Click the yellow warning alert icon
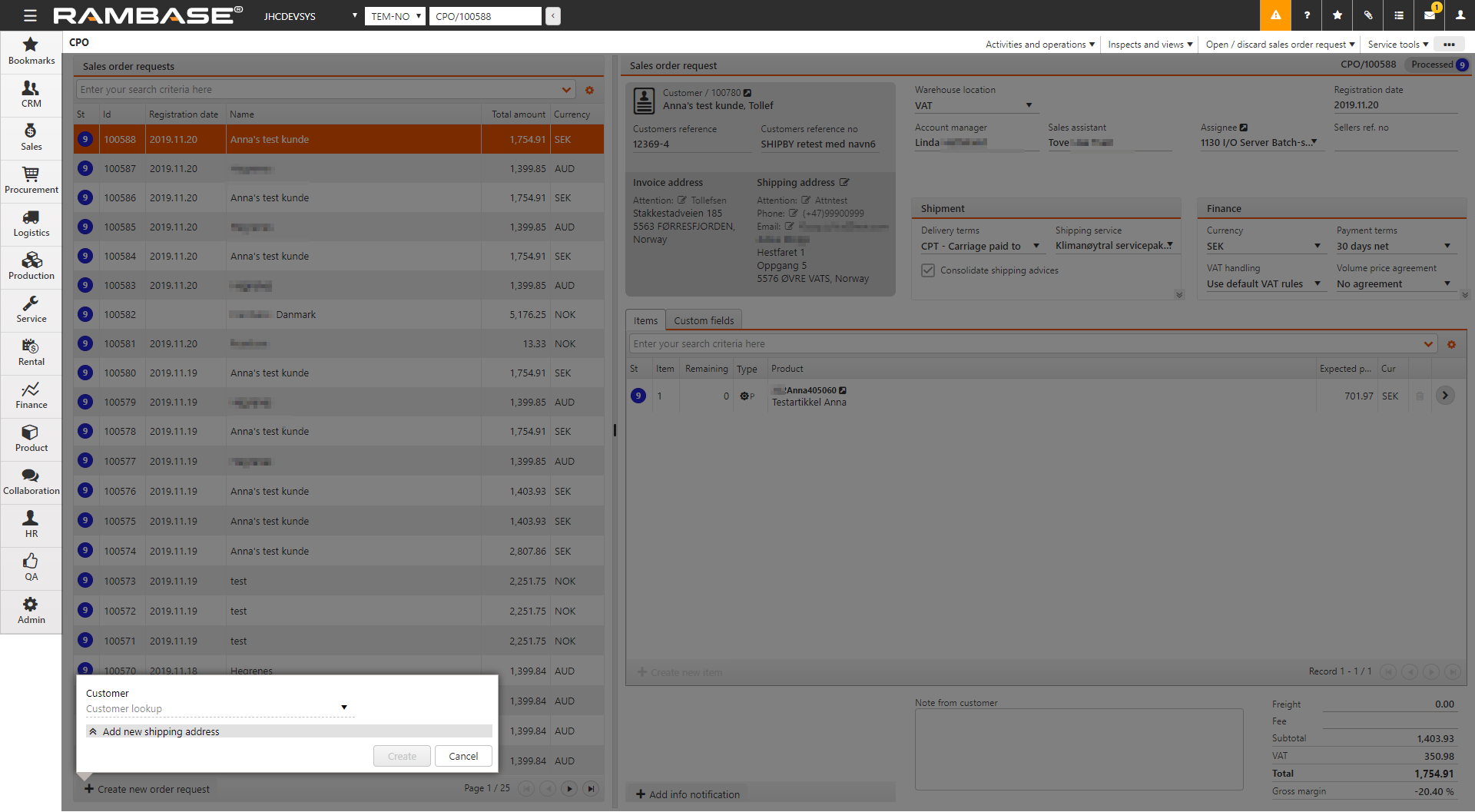Screen dimensions: 1475x812 (1275, 15)
